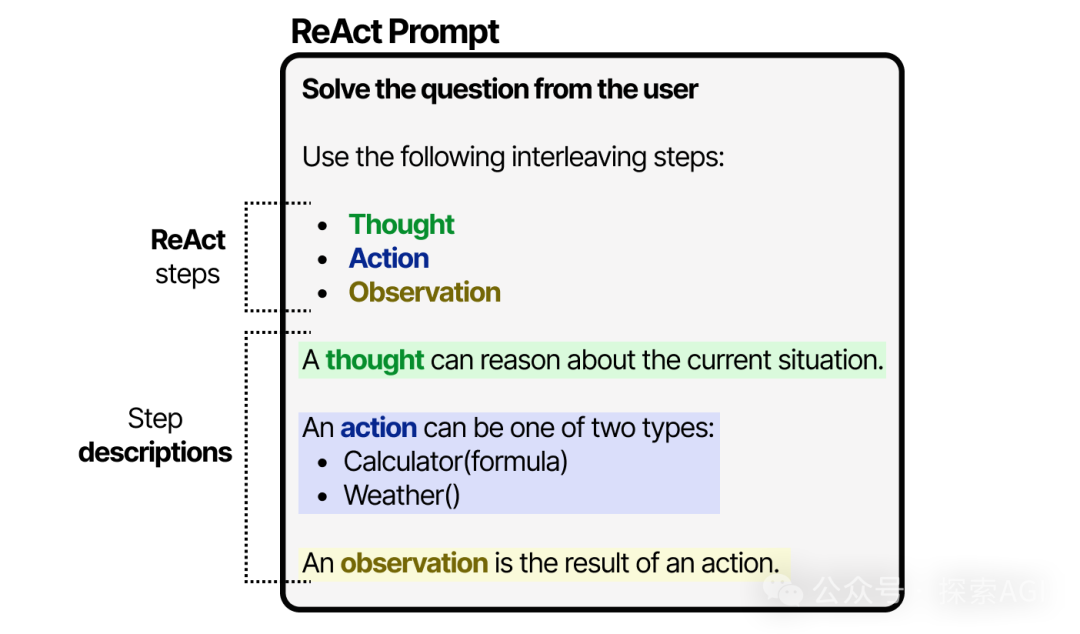Click the bold word 'observation' in the yellow highlight
This screenshot has width=1080, height=634.
coord(414,564)
